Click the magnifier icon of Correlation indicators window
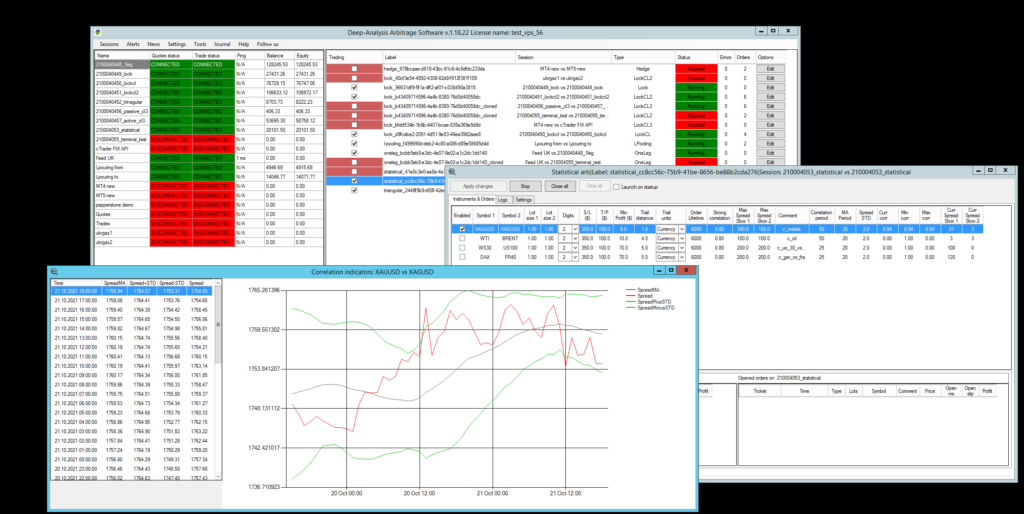This screenshot has height=514, width=1024. click(x=55, y=271)
